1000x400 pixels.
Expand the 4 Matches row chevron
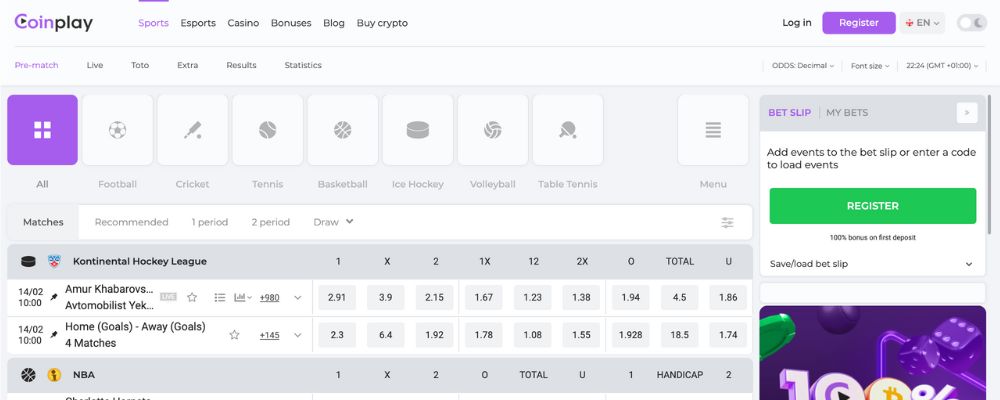(297, 335)
